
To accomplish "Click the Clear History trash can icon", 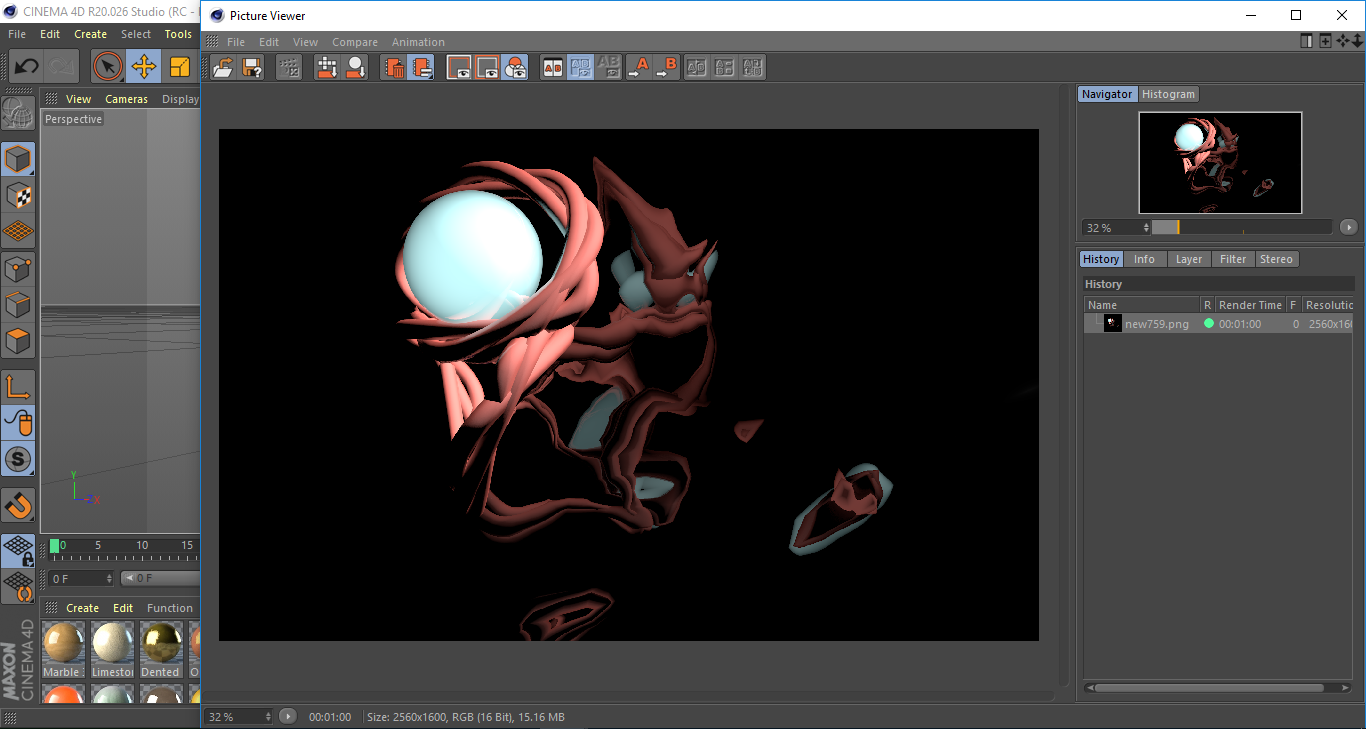I will [394, 68].
